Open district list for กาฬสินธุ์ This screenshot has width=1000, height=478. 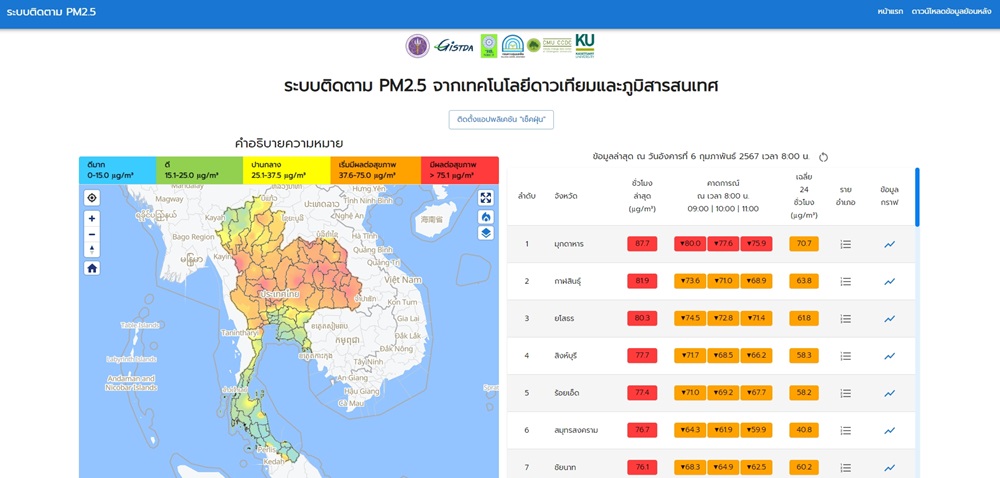[x=846, y=281]
